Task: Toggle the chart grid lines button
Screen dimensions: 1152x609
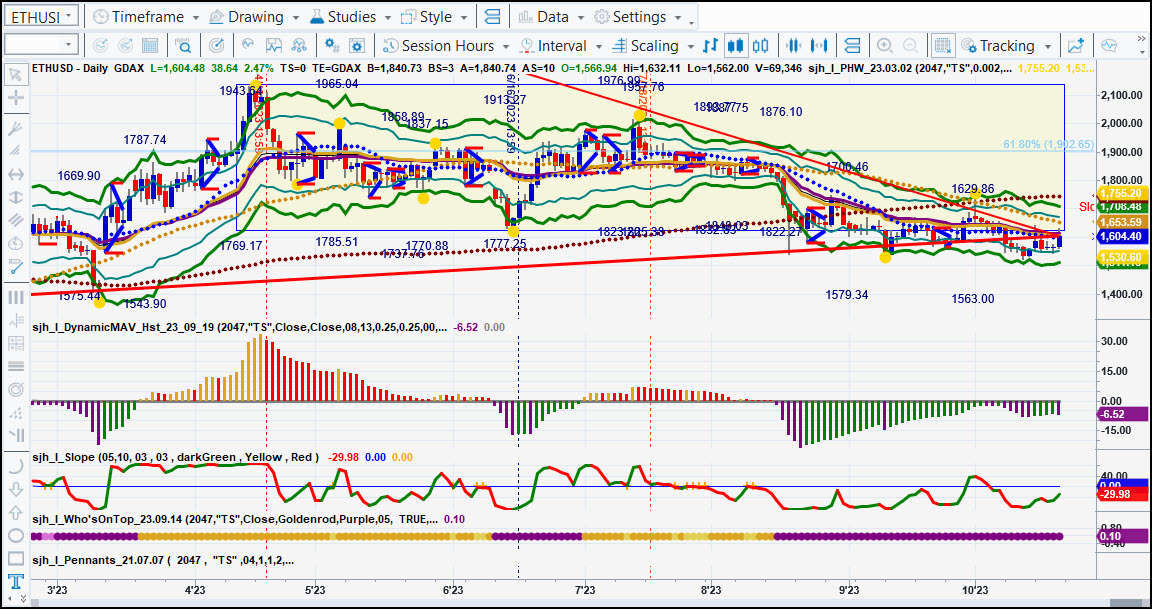Action: point(943,46)
